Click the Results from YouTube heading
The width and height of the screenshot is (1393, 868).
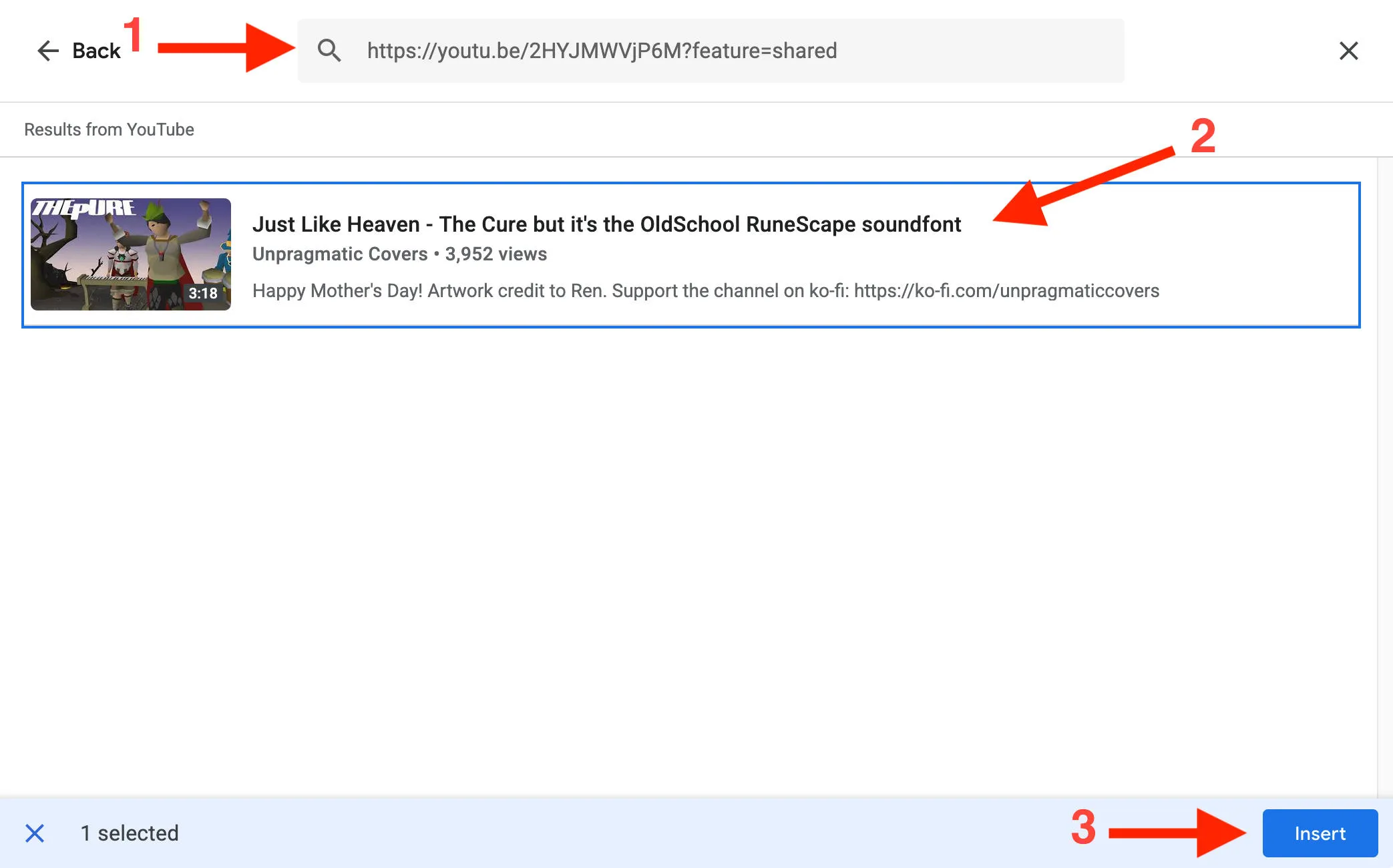(109, 130)
